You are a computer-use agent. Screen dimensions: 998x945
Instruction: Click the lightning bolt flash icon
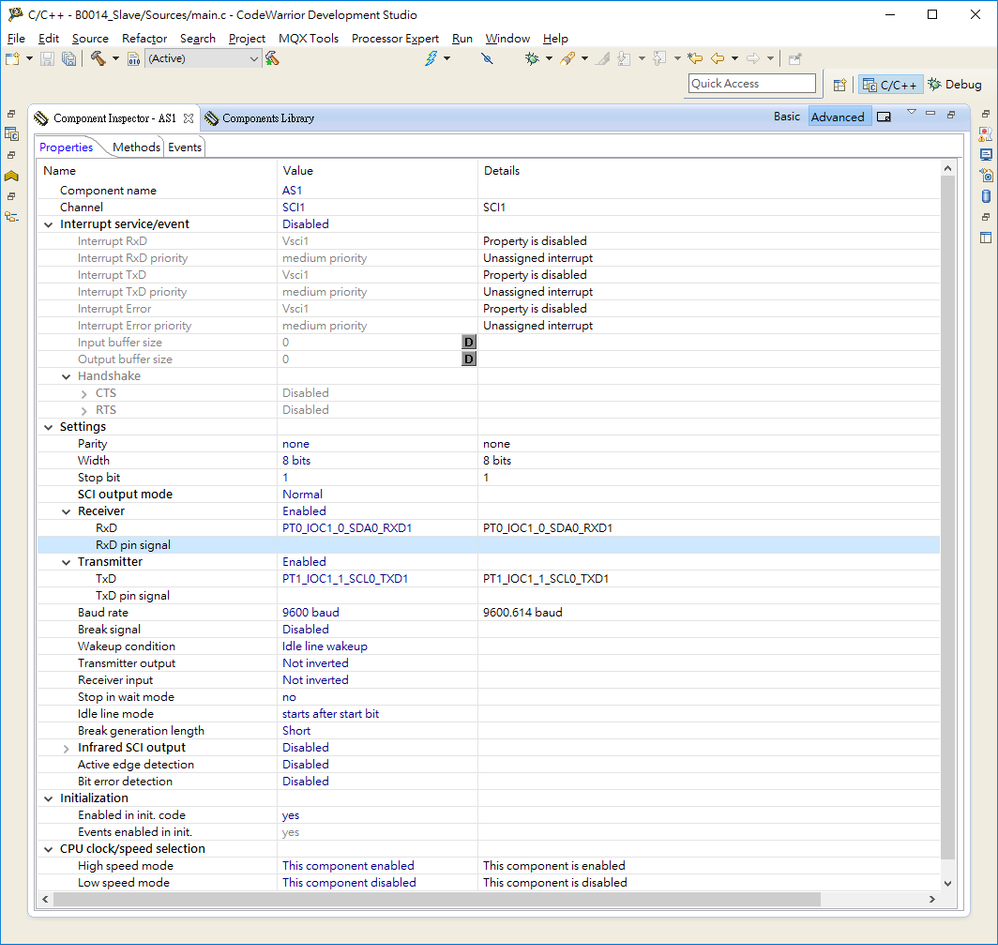pyautogui.click(x=432, y=59)
